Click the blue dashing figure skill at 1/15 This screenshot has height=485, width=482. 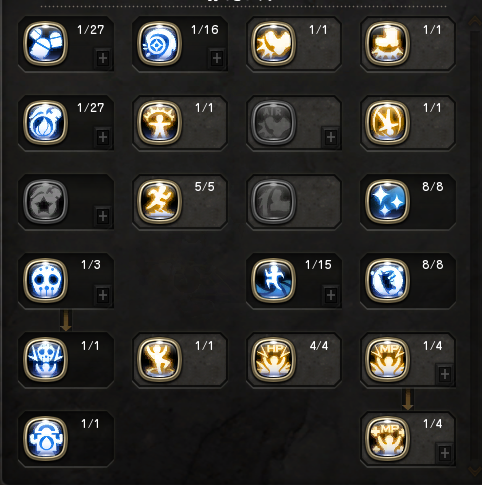(273, 281)
